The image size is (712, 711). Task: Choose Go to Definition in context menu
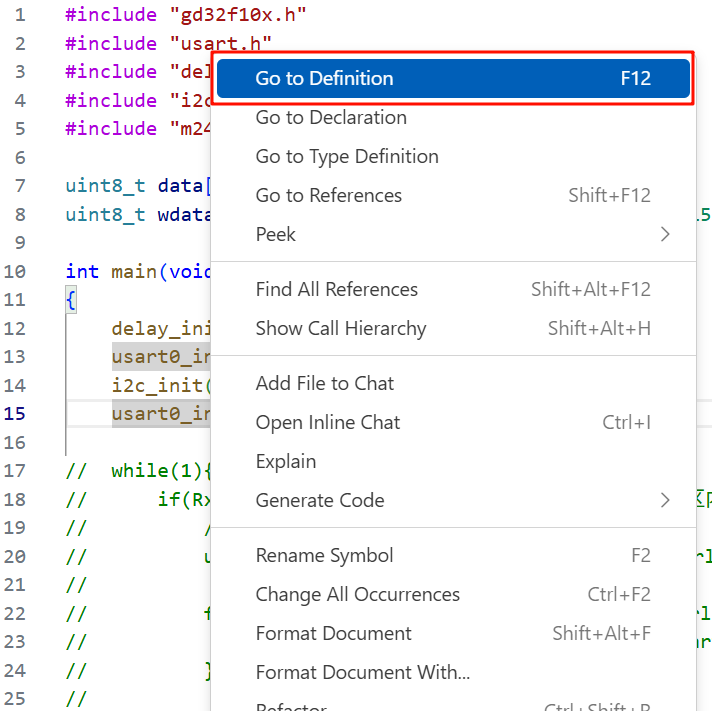[x=453, y=79]
